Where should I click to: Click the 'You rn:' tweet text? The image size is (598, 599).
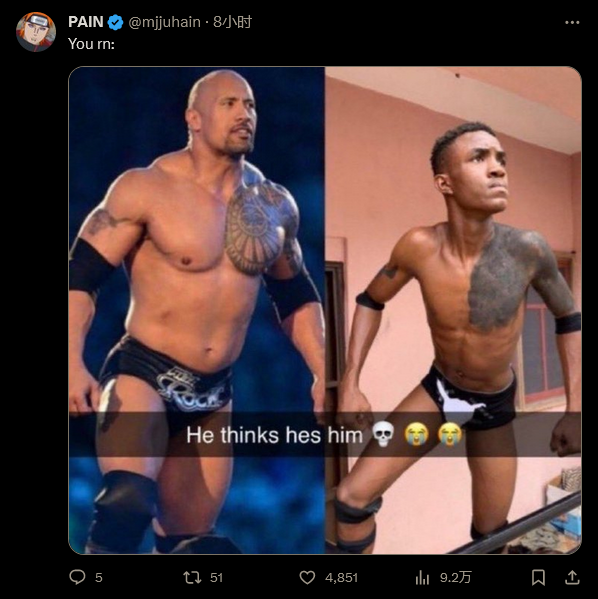pos(91,44)
